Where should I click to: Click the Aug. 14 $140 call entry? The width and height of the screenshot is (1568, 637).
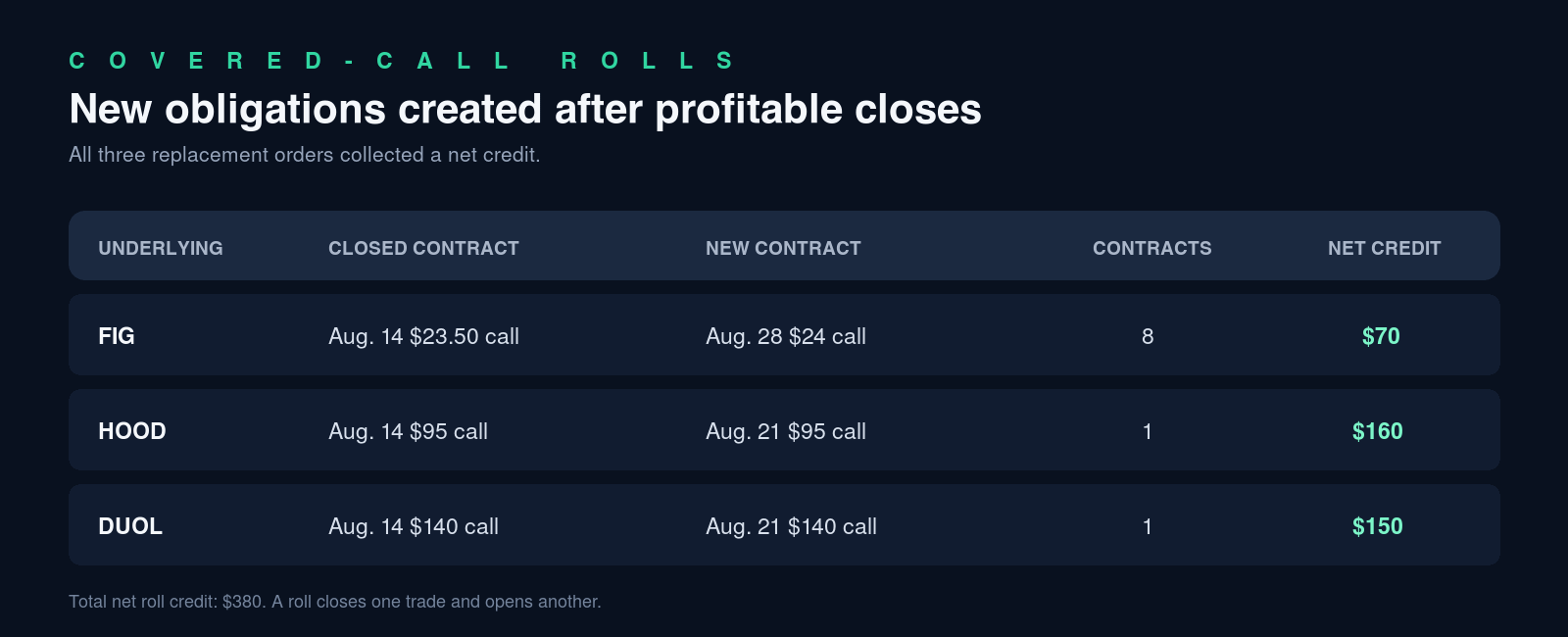(x=414, y=526)
